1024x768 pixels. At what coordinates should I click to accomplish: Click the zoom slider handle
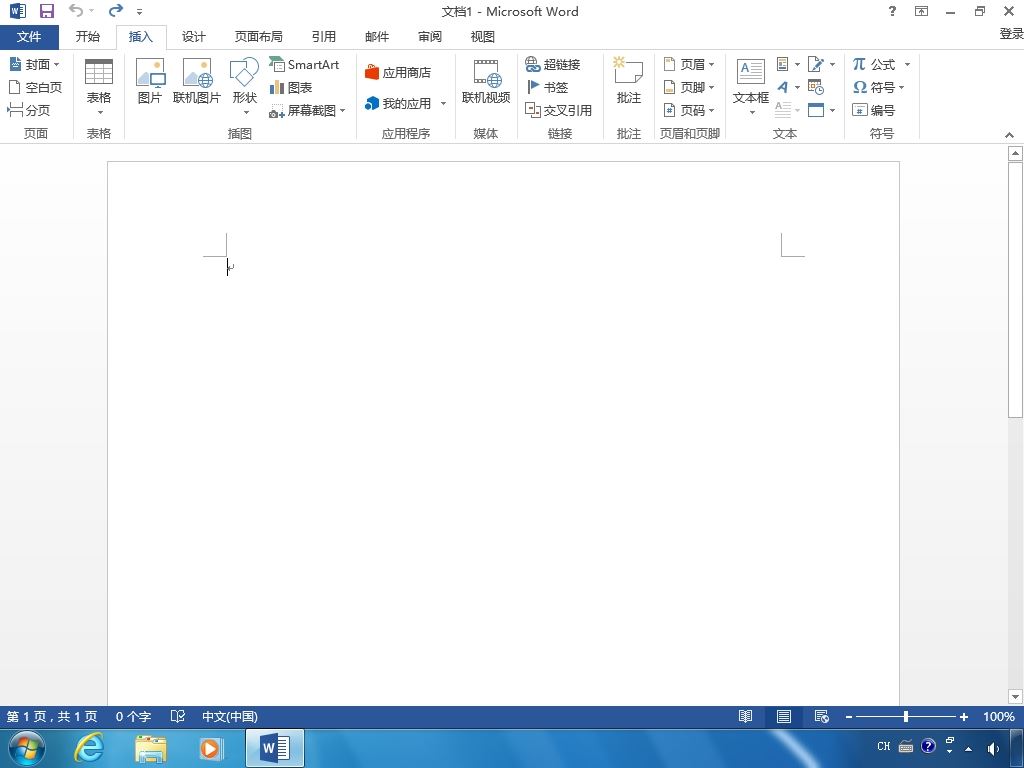(906, 716)
